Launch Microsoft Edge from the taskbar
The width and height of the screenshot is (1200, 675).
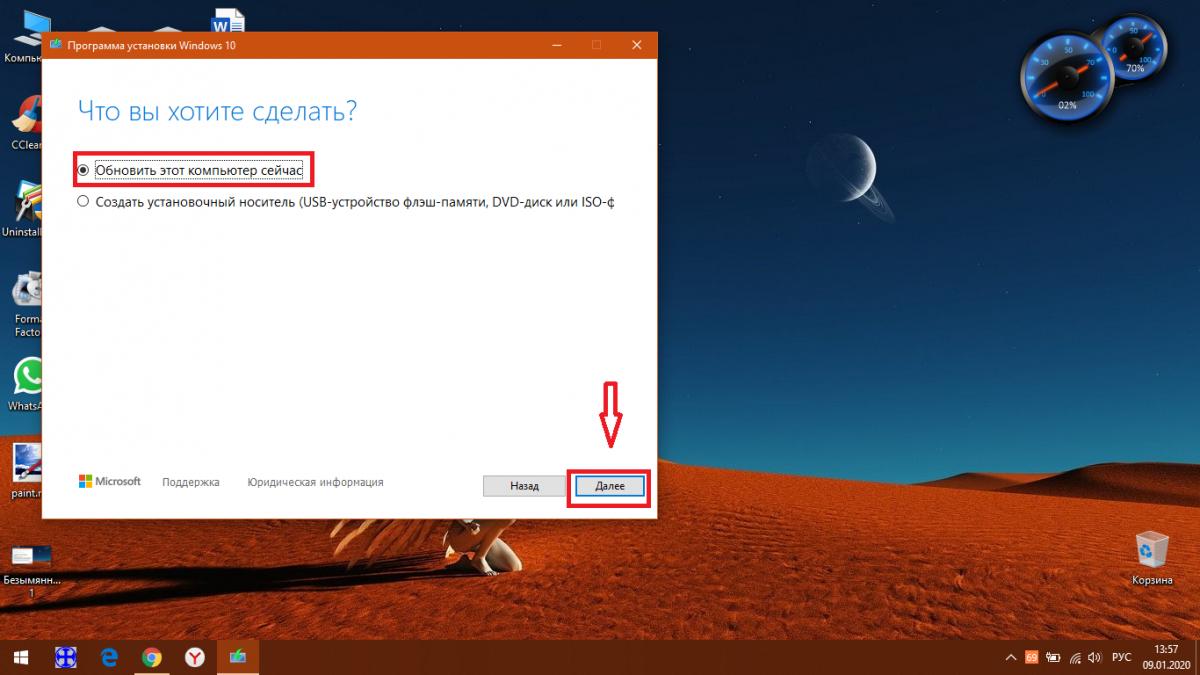pyautogui.click(x=110, y=657)
